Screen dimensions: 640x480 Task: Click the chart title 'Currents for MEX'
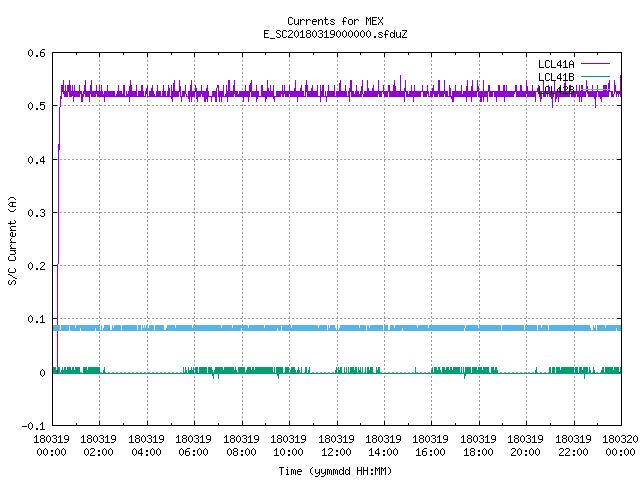(335, 21)
